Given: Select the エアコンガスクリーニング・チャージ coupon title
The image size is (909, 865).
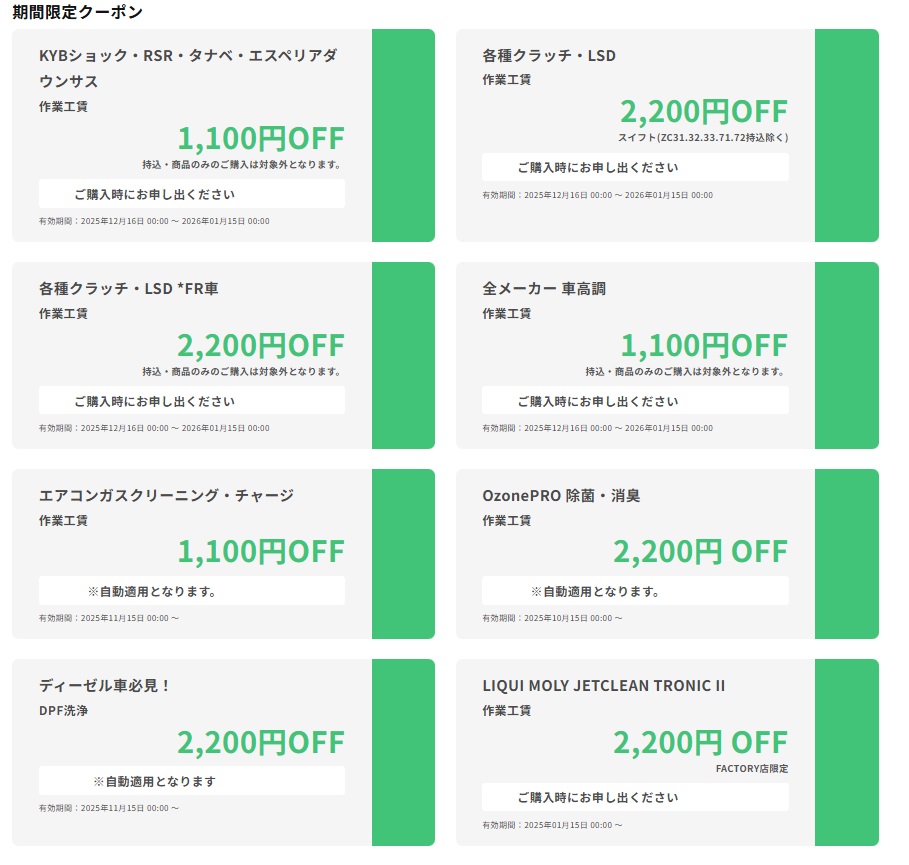Looking at the screenshot, I should tap(166, 496).
